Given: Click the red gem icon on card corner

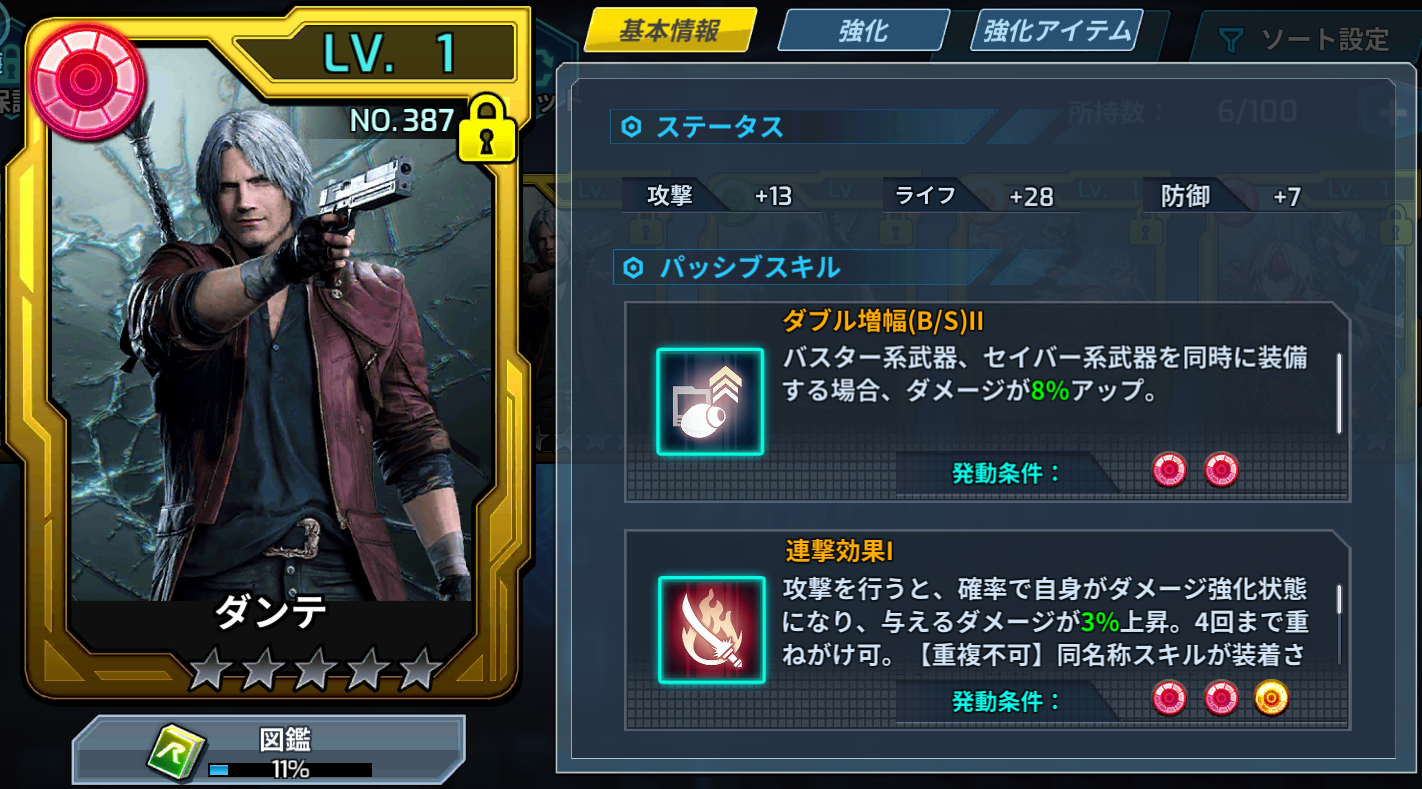Looking at the screenshot, I should pyautogui.click(x=88, y=80).
